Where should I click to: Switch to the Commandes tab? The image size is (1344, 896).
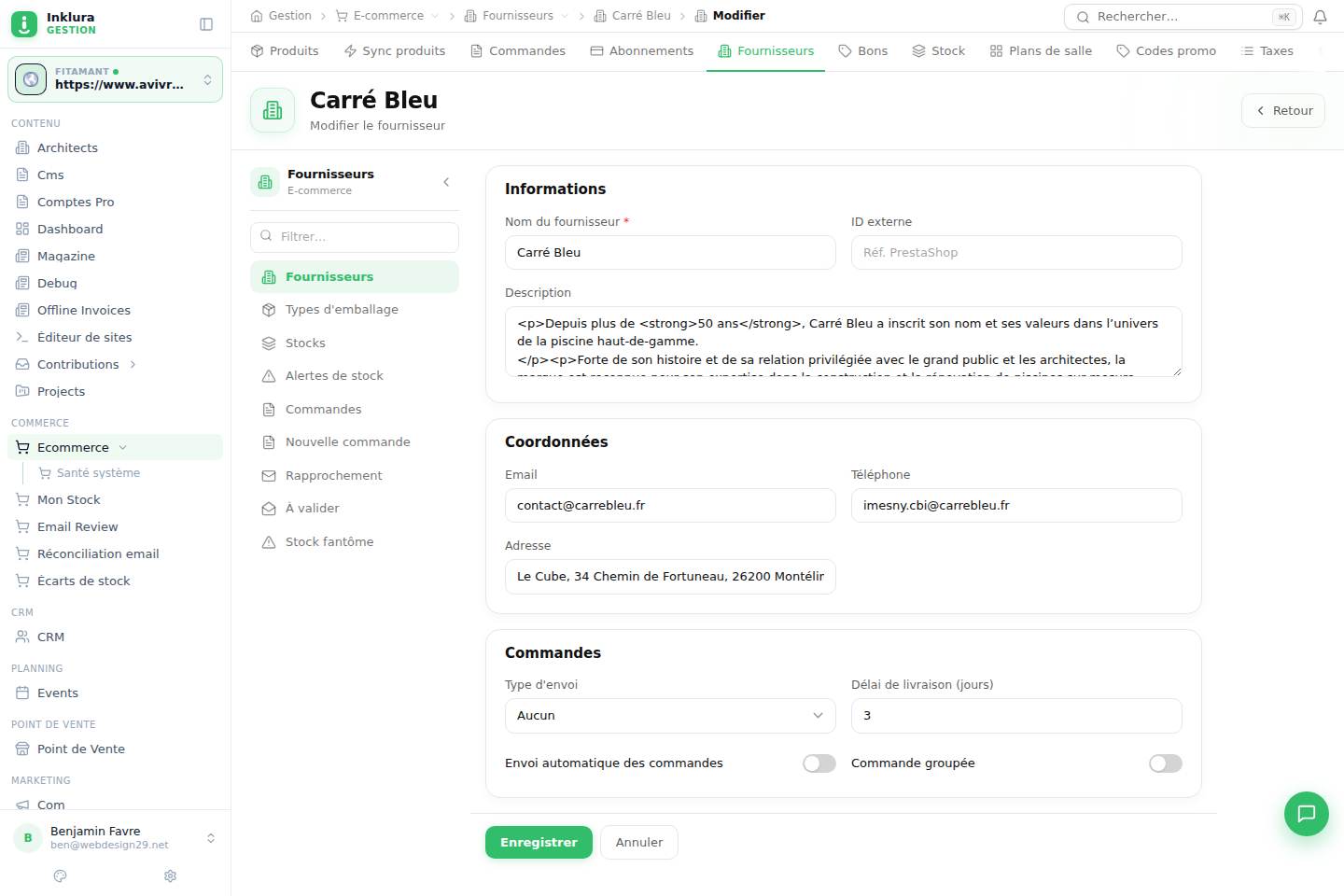coord(518,50)
